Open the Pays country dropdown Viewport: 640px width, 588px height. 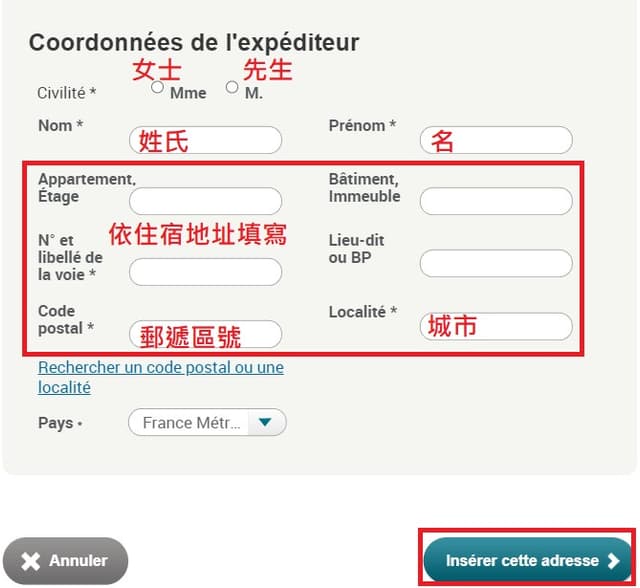[x=207, y=422]
